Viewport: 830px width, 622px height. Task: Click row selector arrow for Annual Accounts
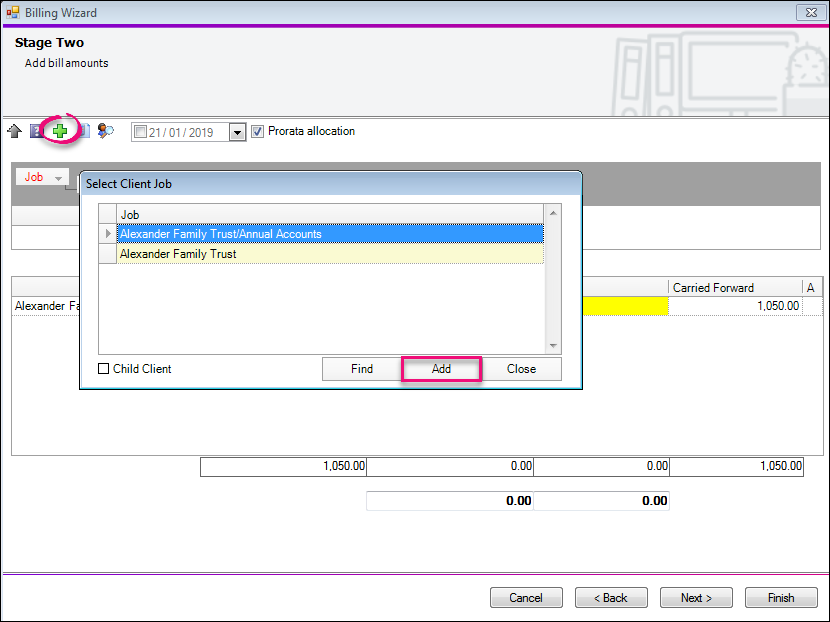pos(108,234)
